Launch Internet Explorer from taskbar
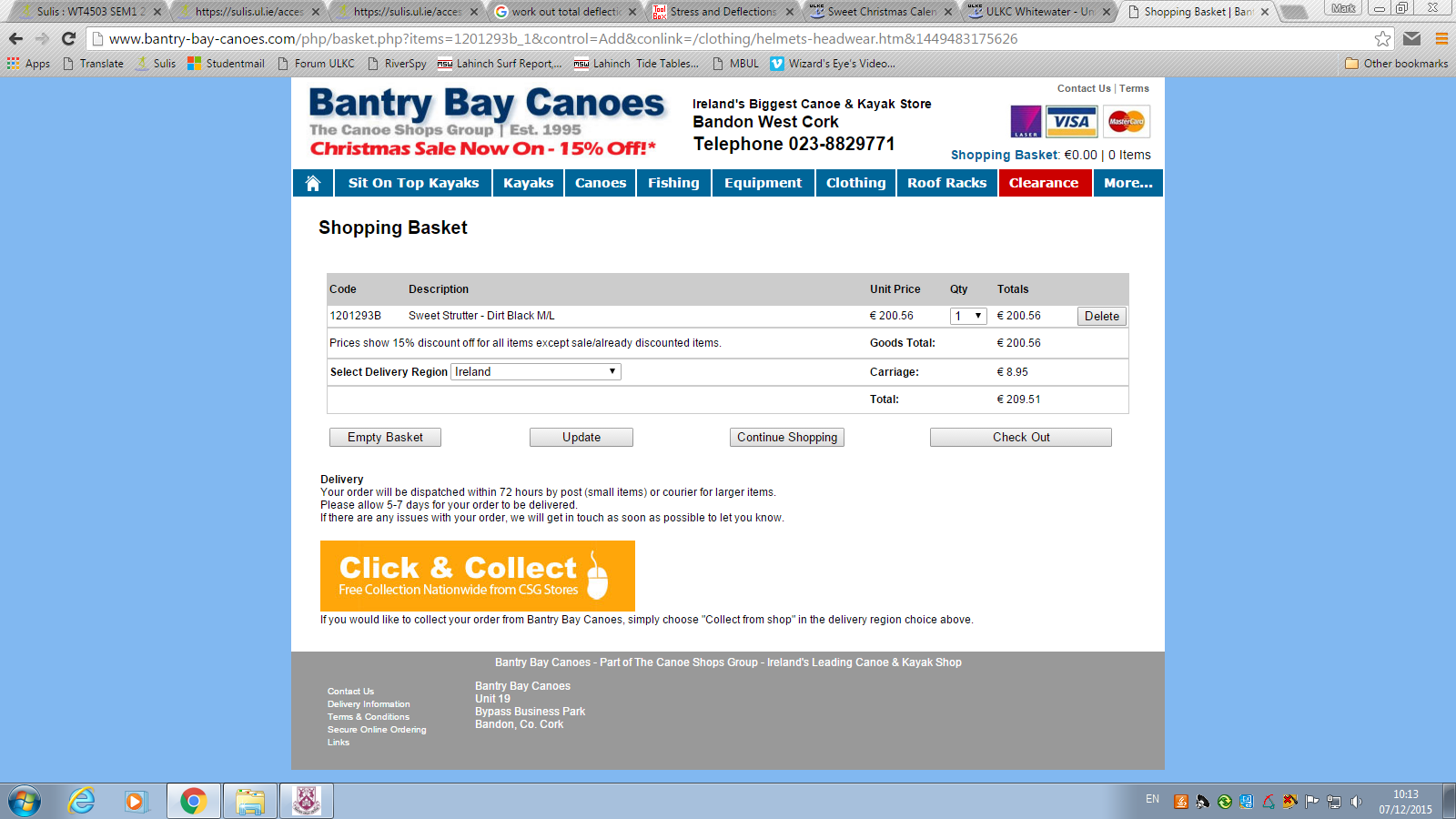The height and width of the screenshot is (819, 1456). click(81, 802)
